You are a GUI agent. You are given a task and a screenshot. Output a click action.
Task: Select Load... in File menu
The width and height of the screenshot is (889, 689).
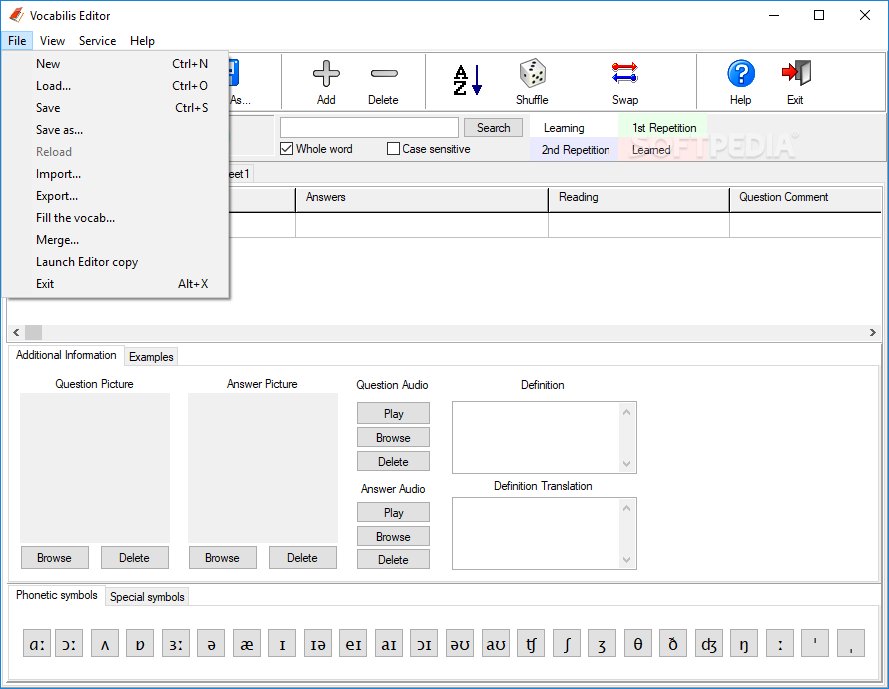[116, 86]
